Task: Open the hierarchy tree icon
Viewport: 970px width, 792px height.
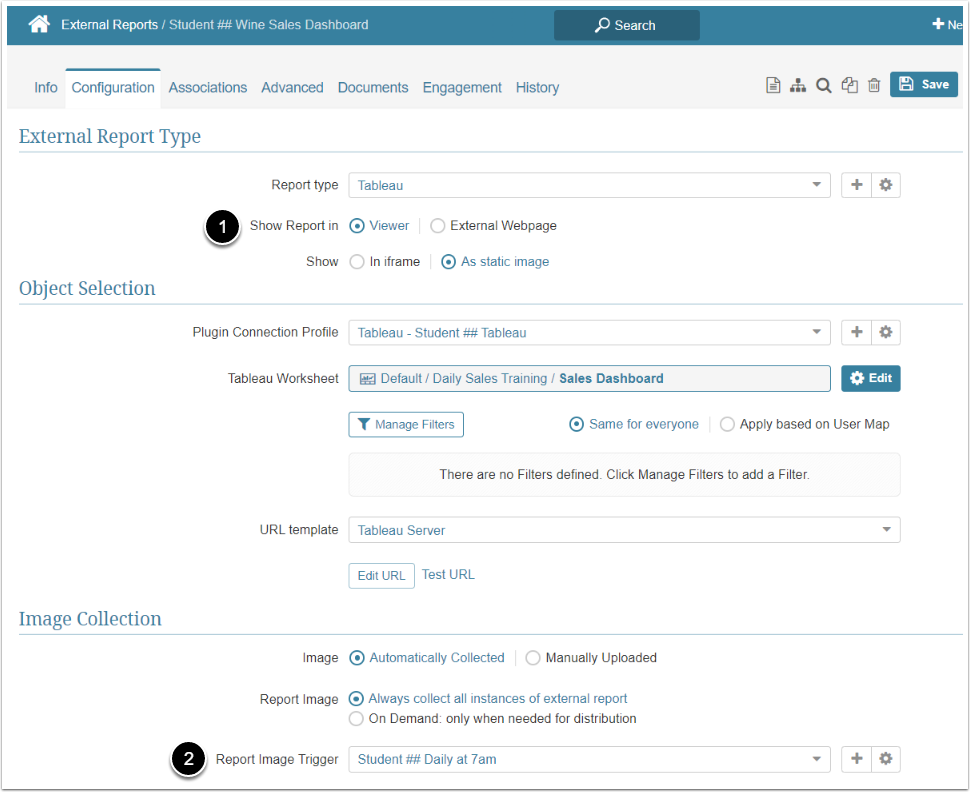Action: (x=798, y=86)
